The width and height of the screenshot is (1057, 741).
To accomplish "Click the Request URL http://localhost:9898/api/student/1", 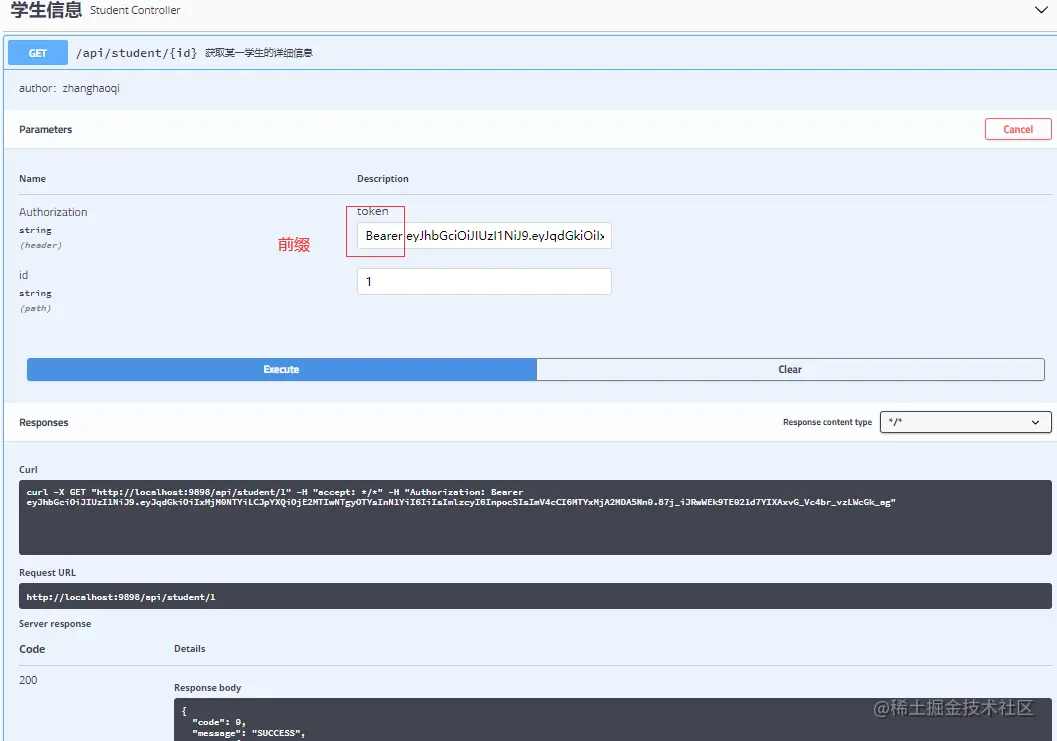I will click(121, 597).
